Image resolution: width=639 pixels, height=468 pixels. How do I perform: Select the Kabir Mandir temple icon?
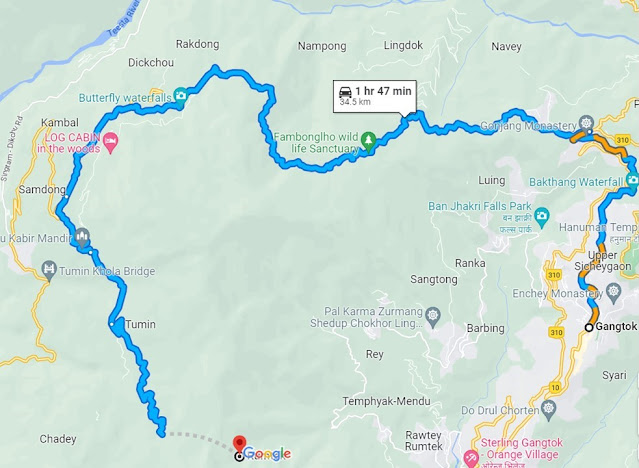pyautogui.click(x=82, y=237)
